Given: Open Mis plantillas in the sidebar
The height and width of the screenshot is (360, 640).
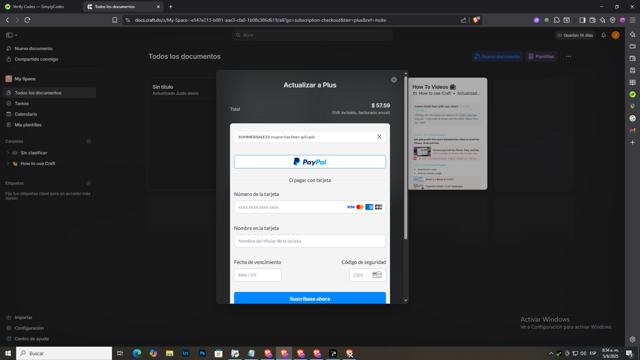Looking at the screenshot, I should click(x=27, y=124).
